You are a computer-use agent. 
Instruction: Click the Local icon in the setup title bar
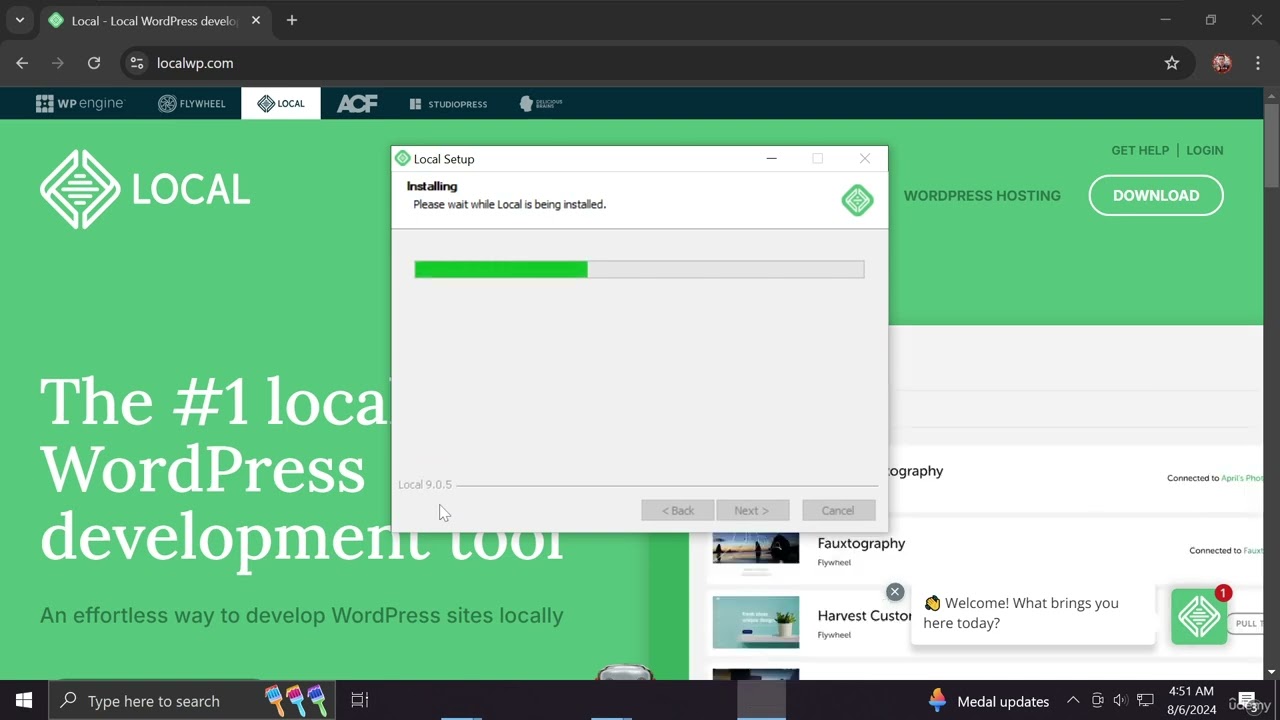(x=403, y=158)
